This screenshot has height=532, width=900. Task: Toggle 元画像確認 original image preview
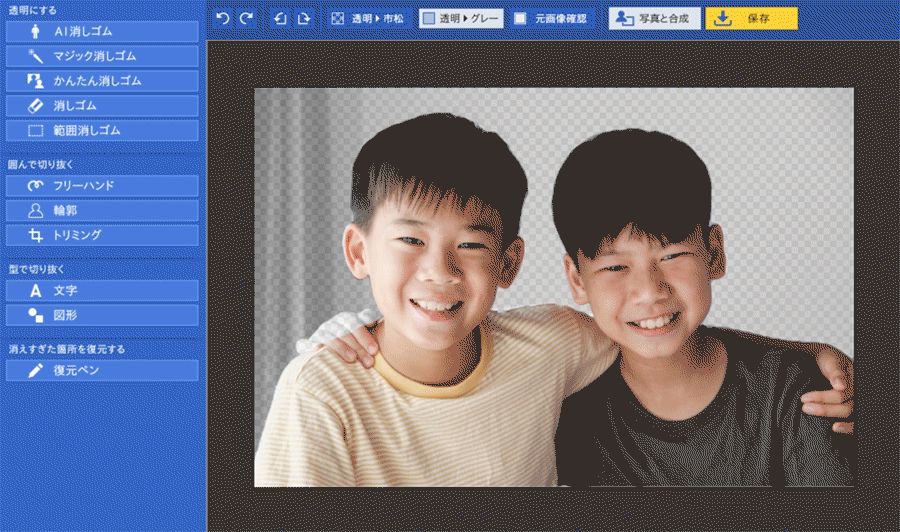tap(551, 18)
